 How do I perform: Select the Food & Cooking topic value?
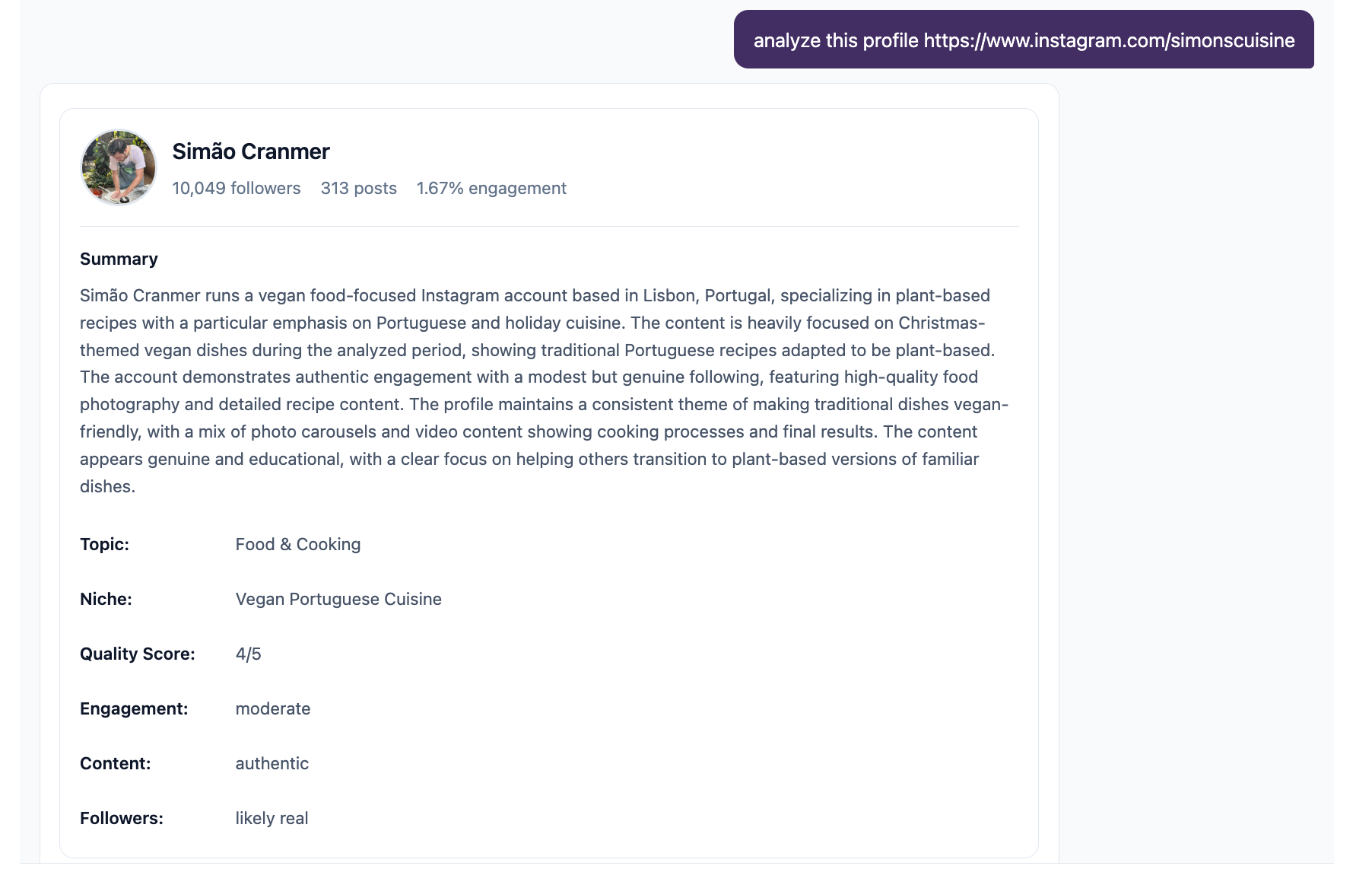[x=298, y=544]
